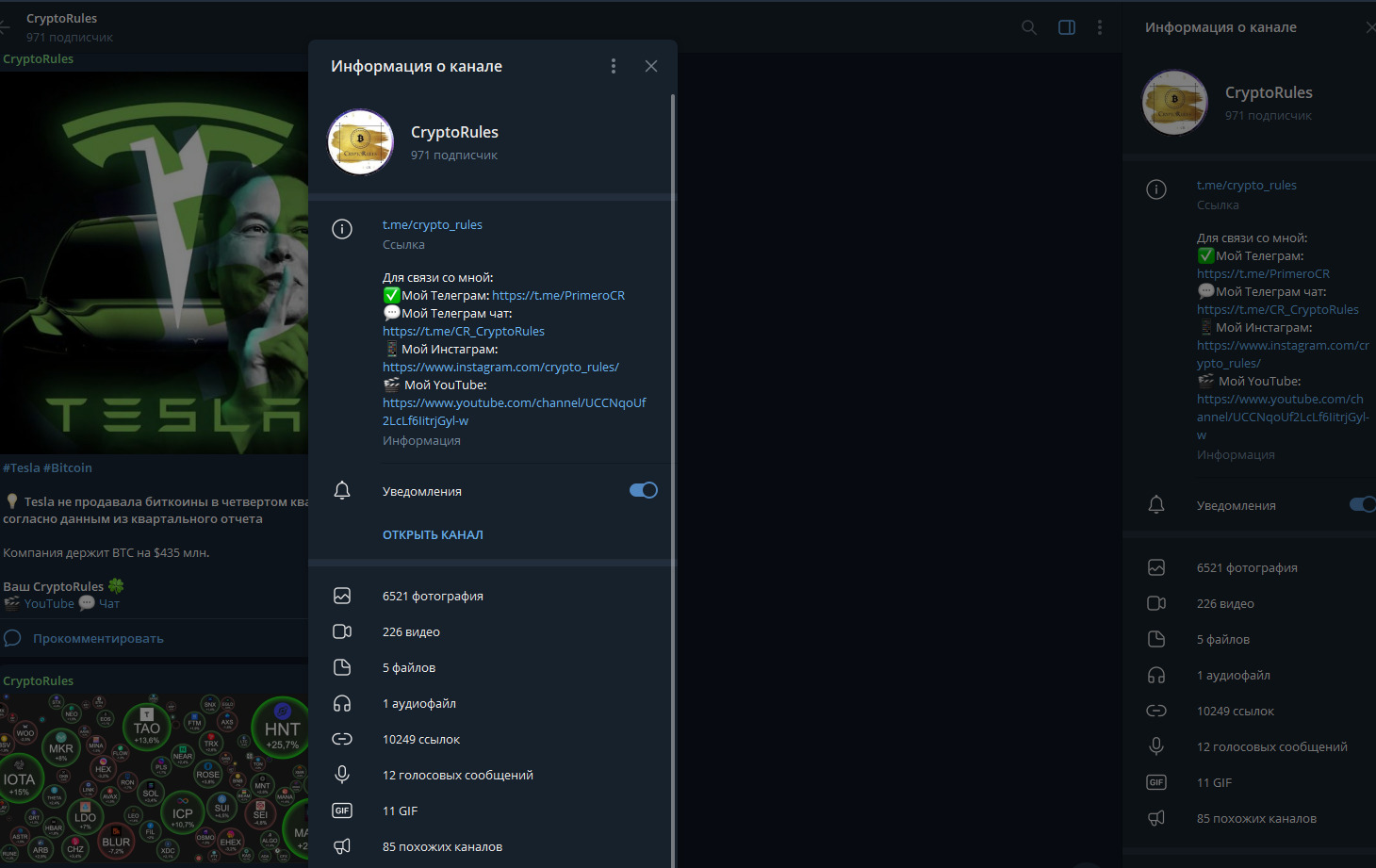Open the crypto bubbles image post
The height and width of the screenshot is (868, 1376).
coord(154,778)
